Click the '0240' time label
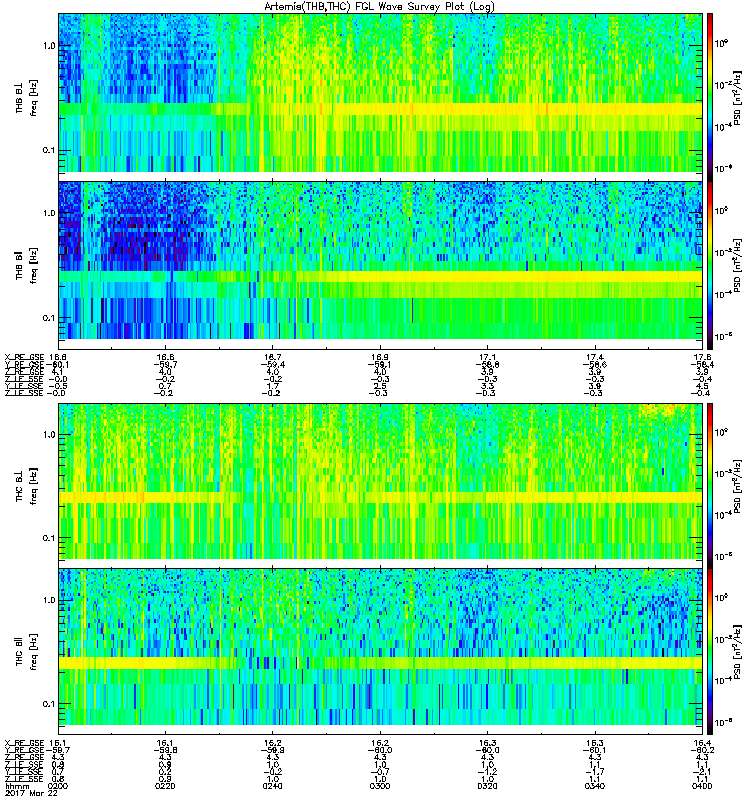The height and width of the screenshot is (800, 750). point(273,786)
